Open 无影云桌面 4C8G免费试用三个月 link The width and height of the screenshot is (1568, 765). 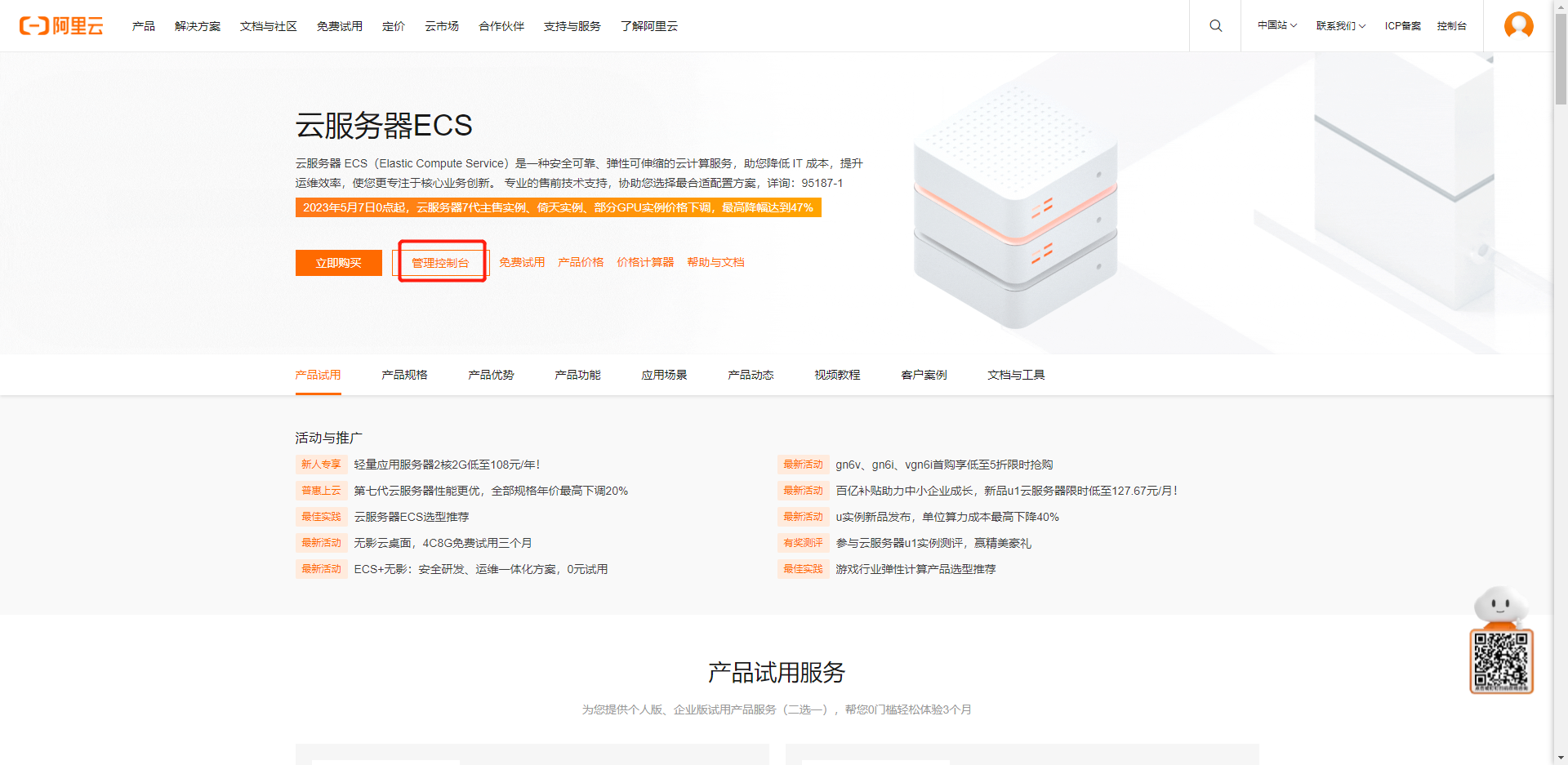(443, 543)
